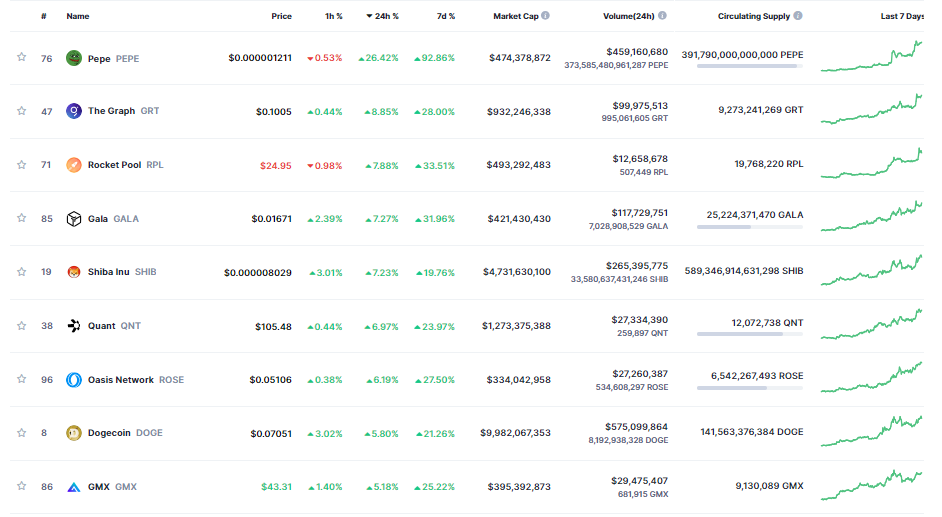Open Dogecoin 7-day sparkline chart

871,431
